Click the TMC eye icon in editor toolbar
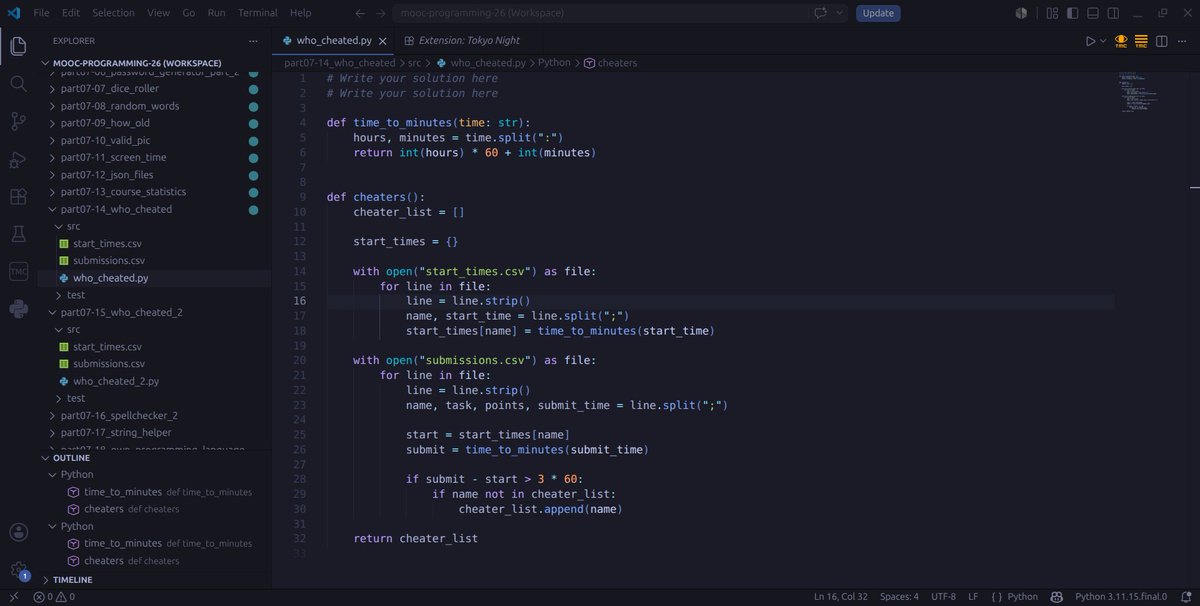 click(1121, 41)
